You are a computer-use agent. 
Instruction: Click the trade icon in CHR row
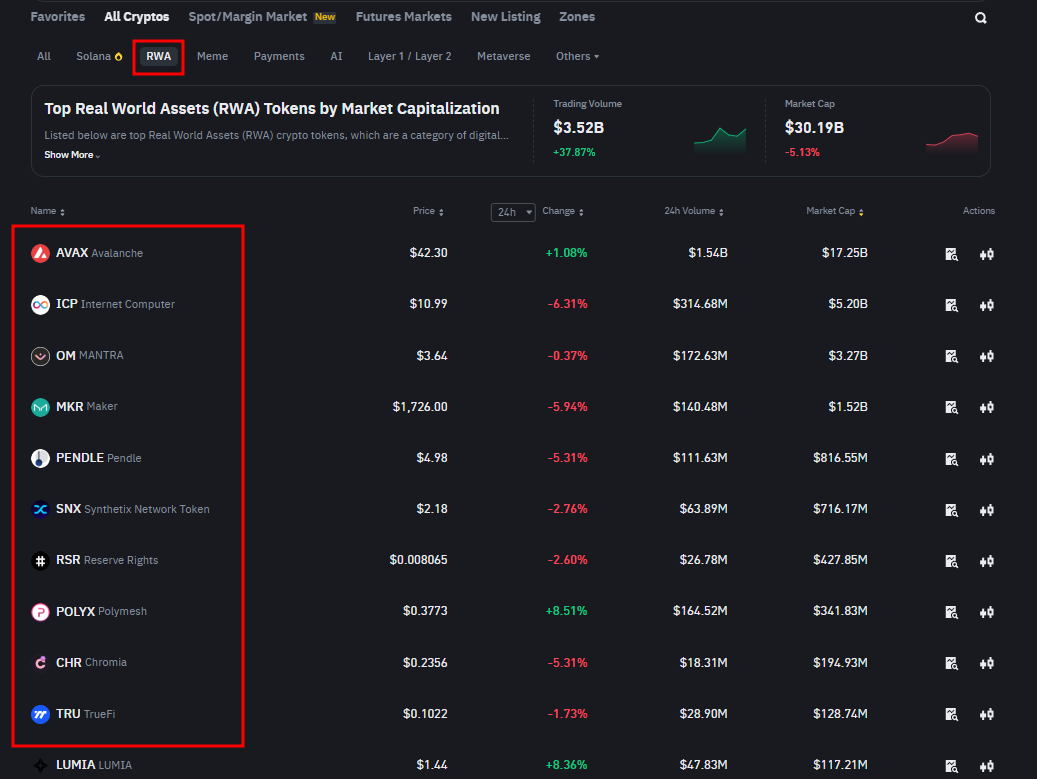coord(987,663)
